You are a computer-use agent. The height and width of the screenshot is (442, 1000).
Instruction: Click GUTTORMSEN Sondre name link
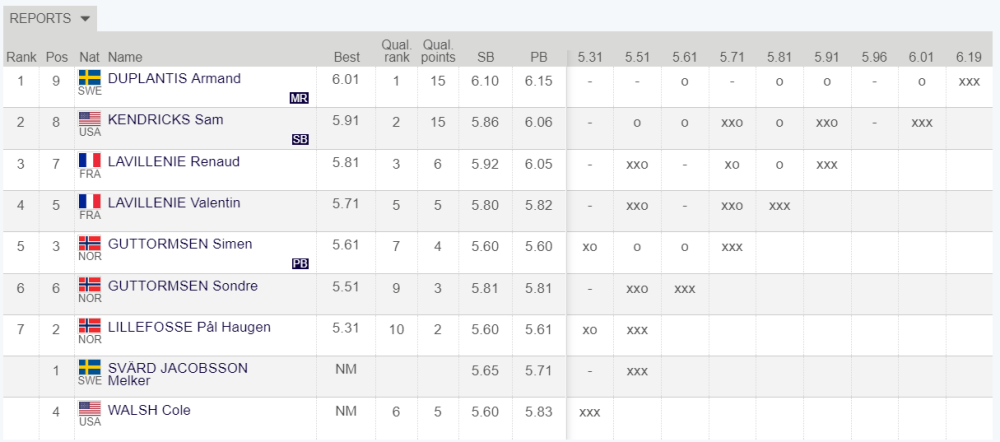pos(183,286)
